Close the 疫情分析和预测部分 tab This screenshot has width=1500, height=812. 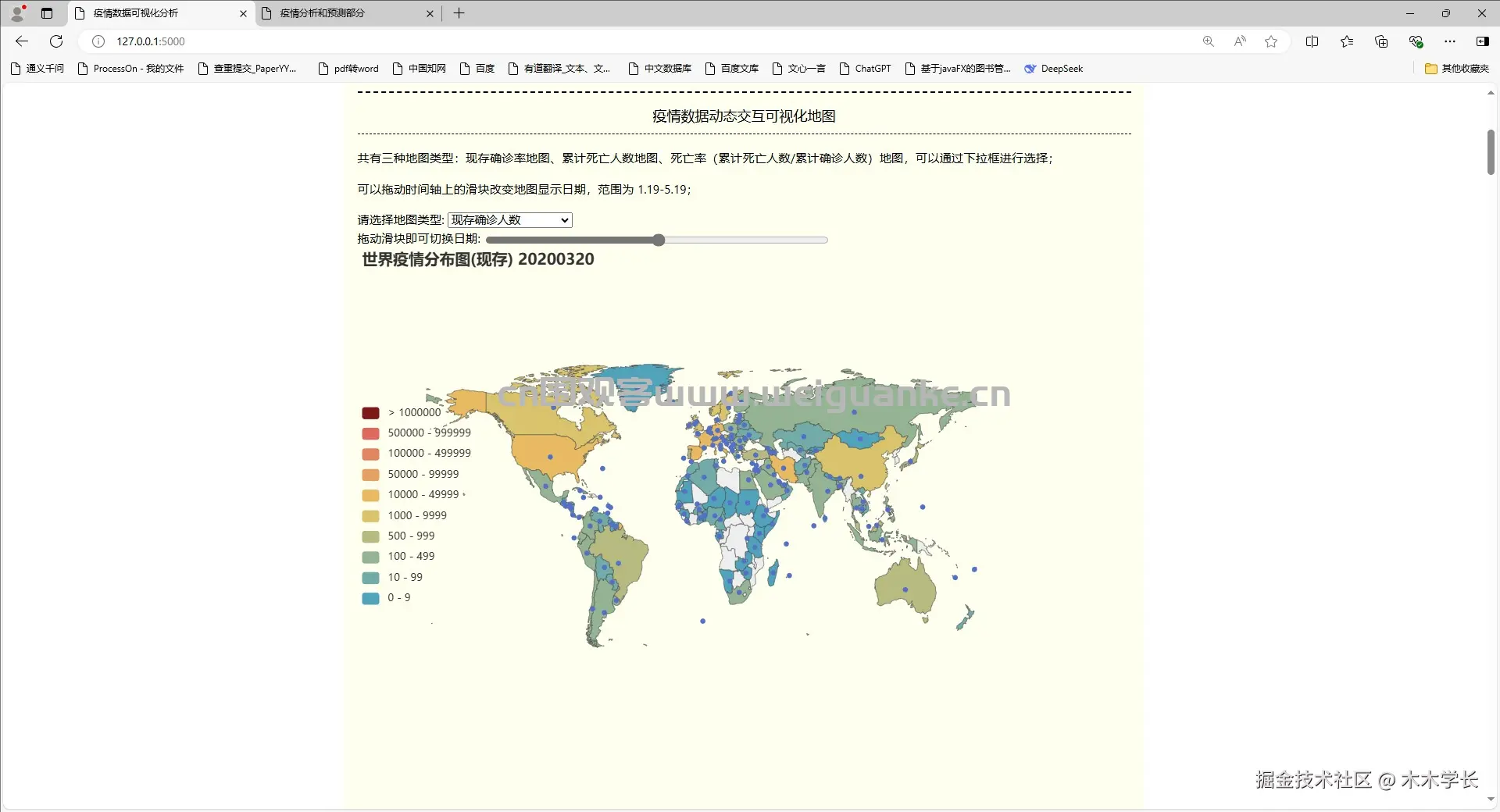pos(430,13)
